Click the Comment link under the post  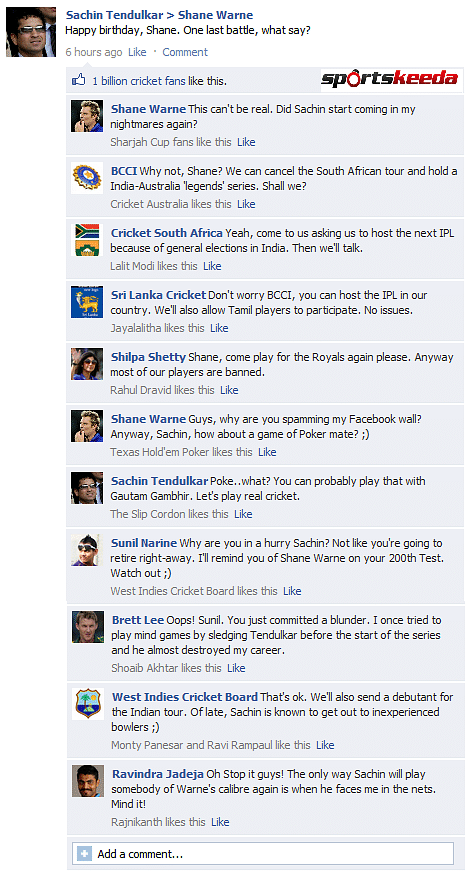tap(185, 52)
